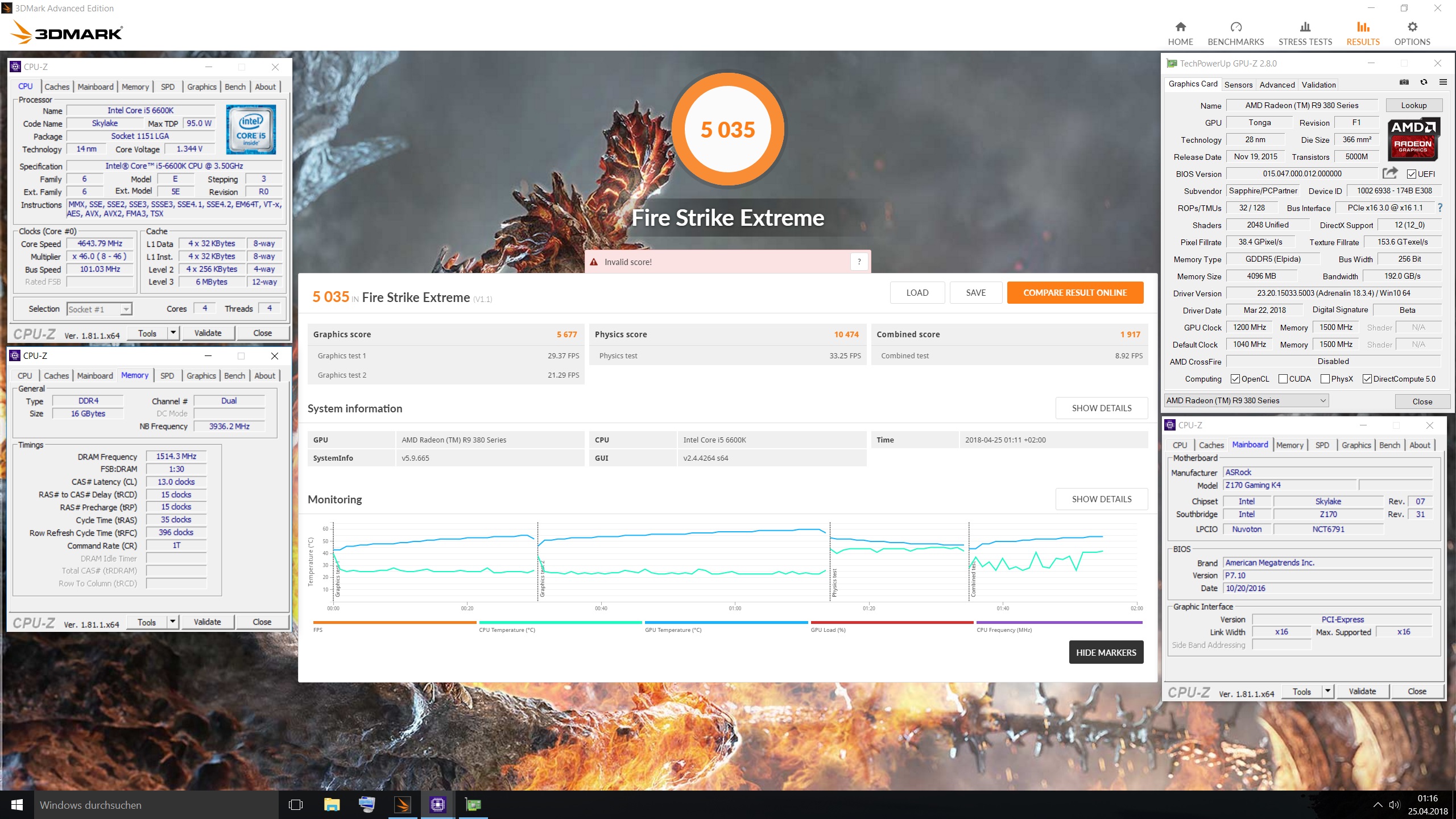Open the GPU-Z hamburger menu
Screen dimensions: 1456x819
point(1443,82)
